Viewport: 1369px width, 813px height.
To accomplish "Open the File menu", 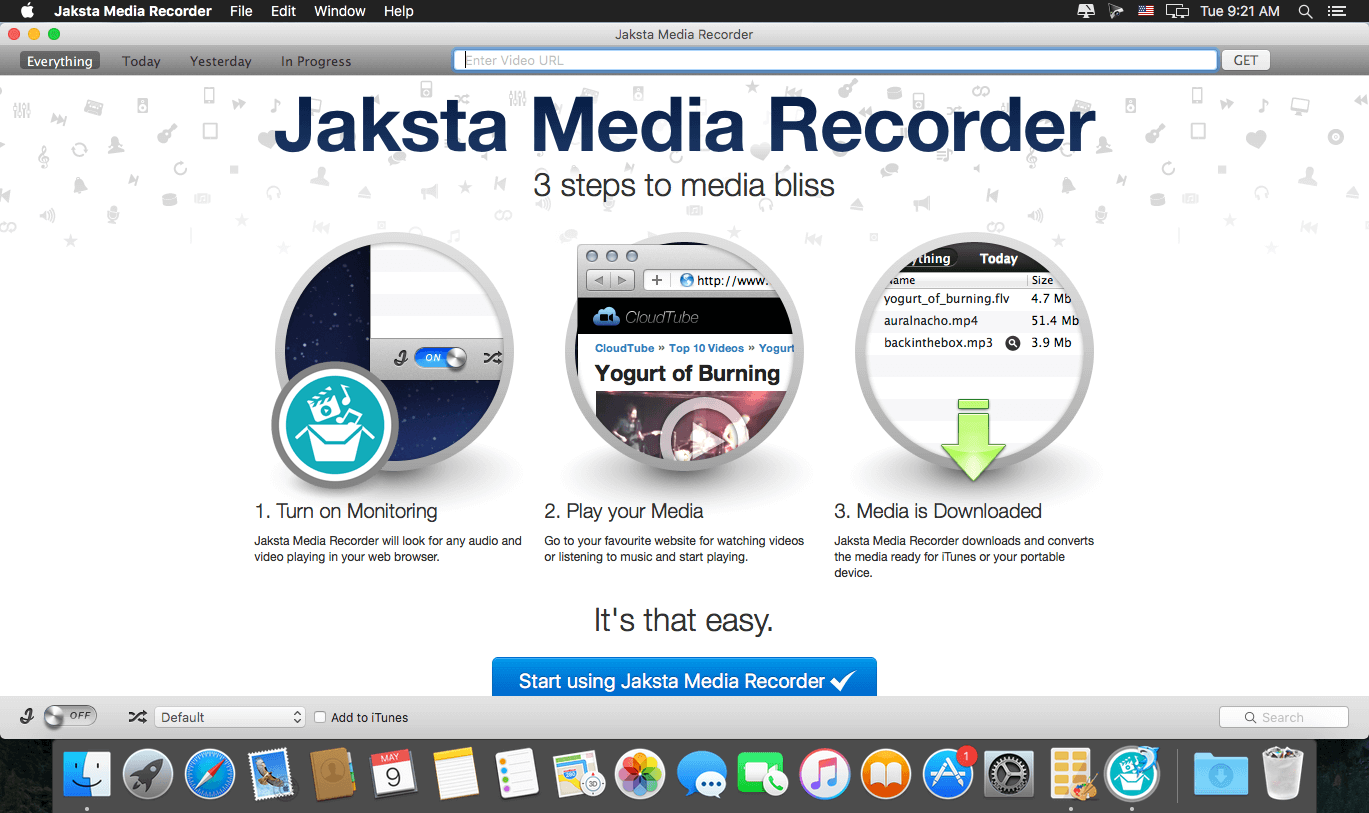I will click(x=241, y=11).
